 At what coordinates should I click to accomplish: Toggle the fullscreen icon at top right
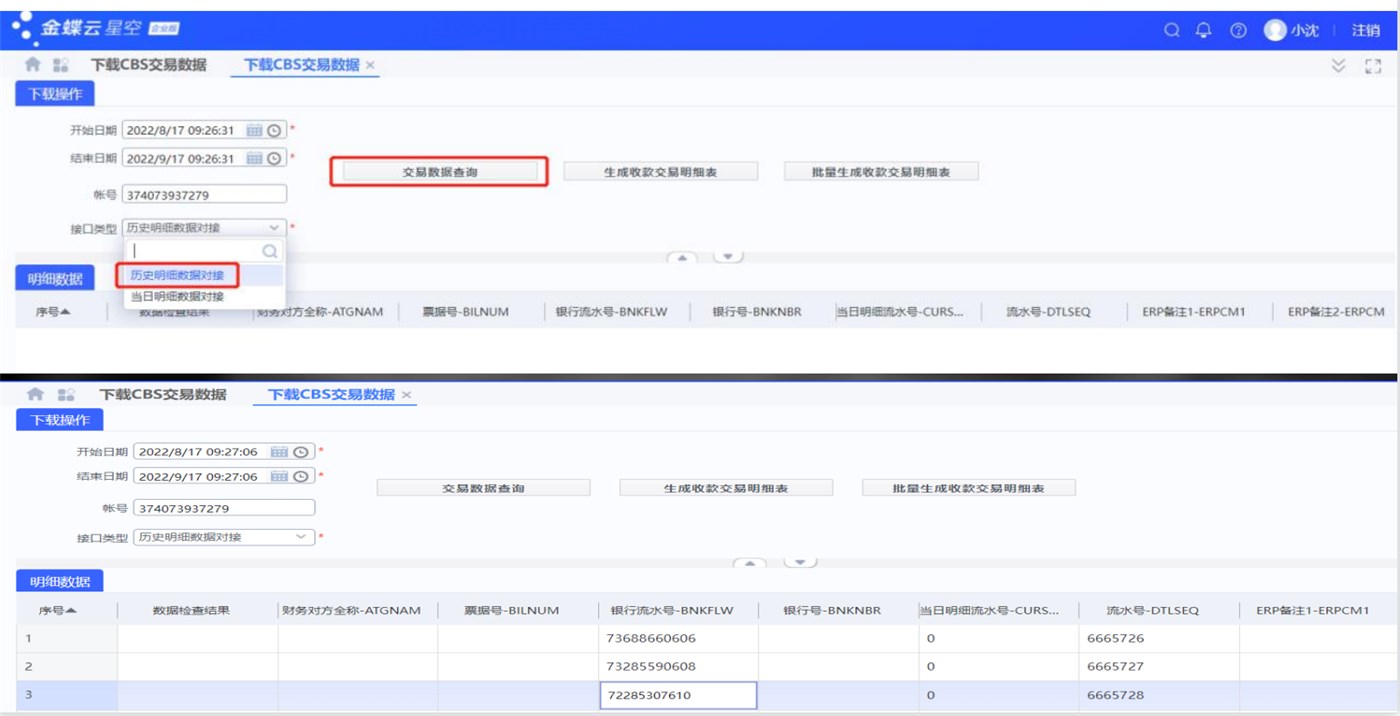pos(1373,66)
